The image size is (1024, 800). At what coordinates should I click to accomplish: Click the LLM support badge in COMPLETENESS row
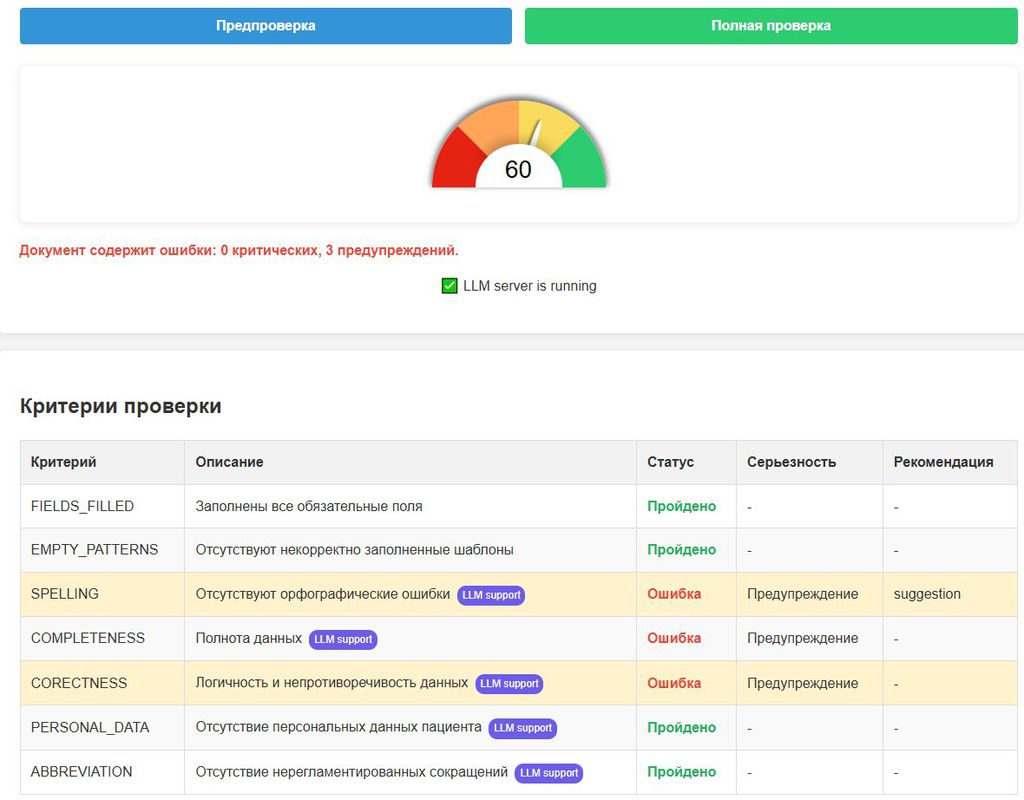click(x=343, y=639)
